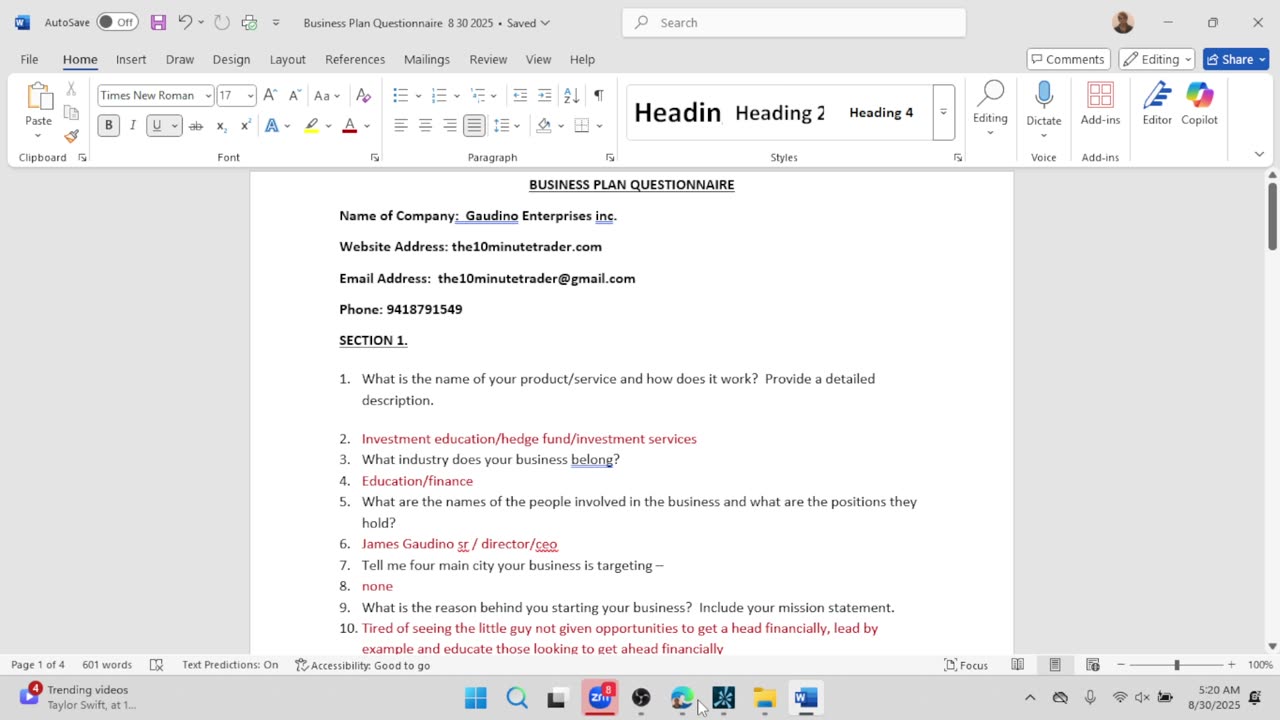Open the Times New Roman font dropdown
This screenshot has width=1280, height=720.
pyautogui.click(x=155, y=96)
